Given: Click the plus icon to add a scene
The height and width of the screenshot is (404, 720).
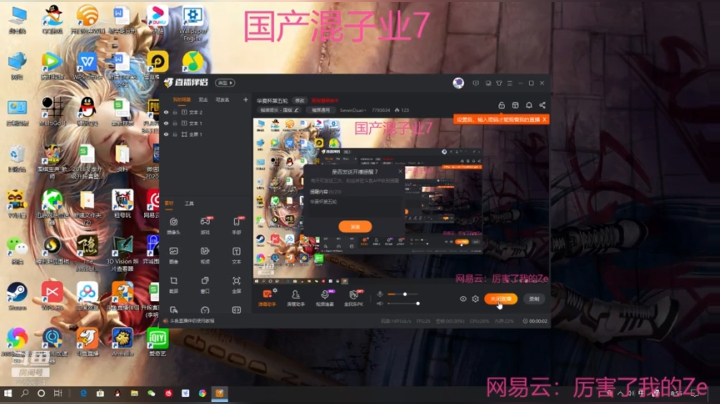Looking at the screenshot, I should click(246, 100).
